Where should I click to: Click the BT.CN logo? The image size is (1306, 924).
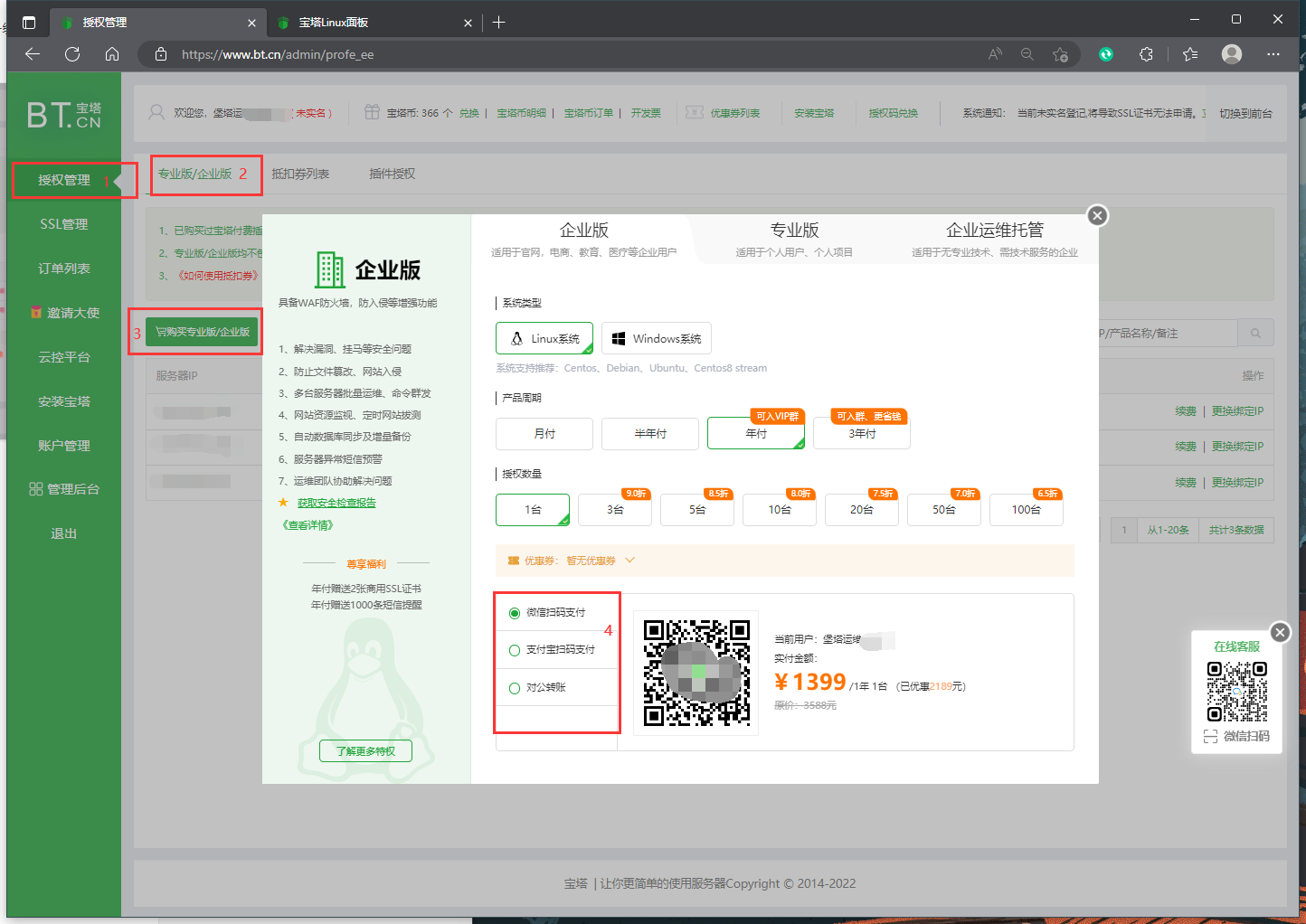point(63,115)
